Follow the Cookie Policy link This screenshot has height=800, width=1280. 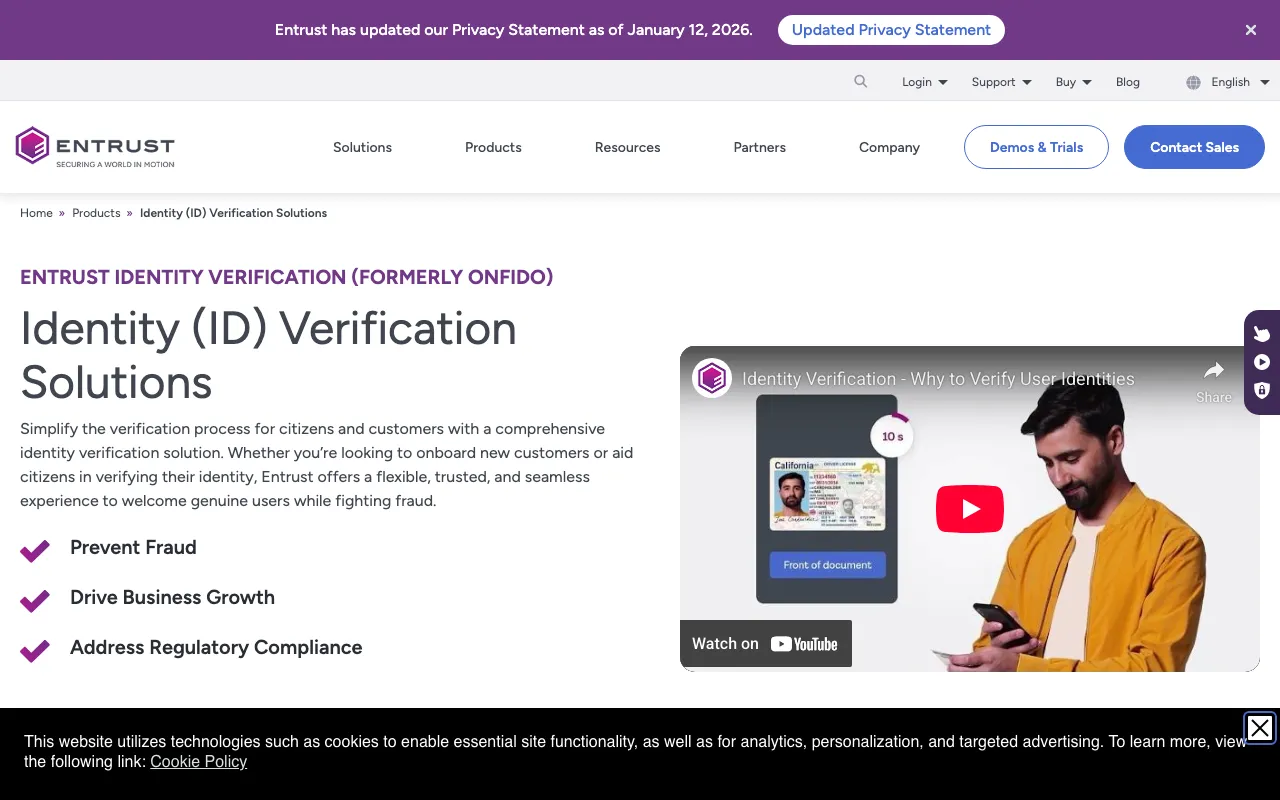point(198,761)
